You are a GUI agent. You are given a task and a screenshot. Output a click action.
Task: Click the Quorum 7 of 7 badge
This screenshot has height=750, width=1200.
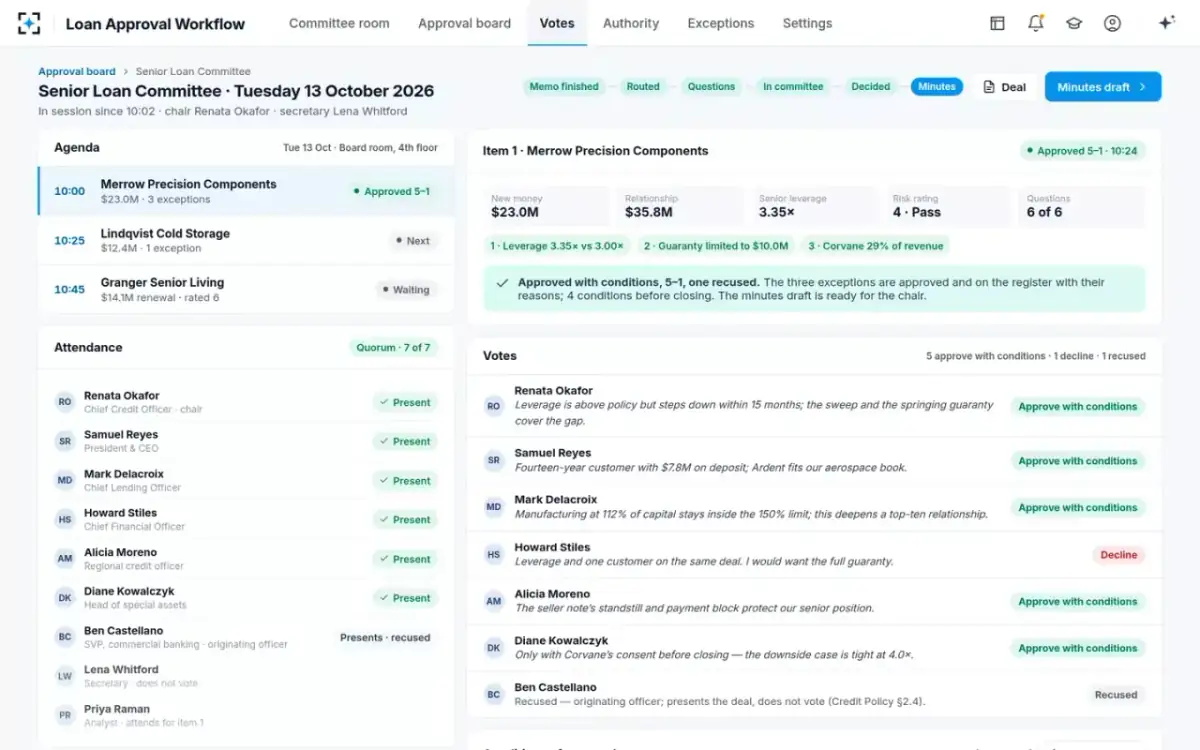pos(393,348)
